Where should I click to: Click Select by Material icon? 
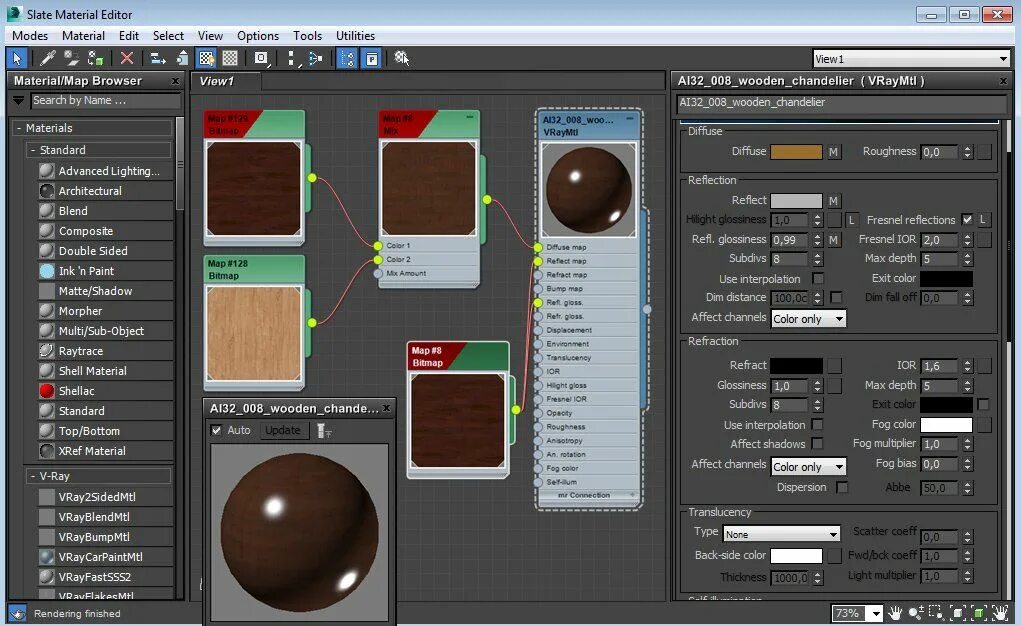[x=402, y=58]
